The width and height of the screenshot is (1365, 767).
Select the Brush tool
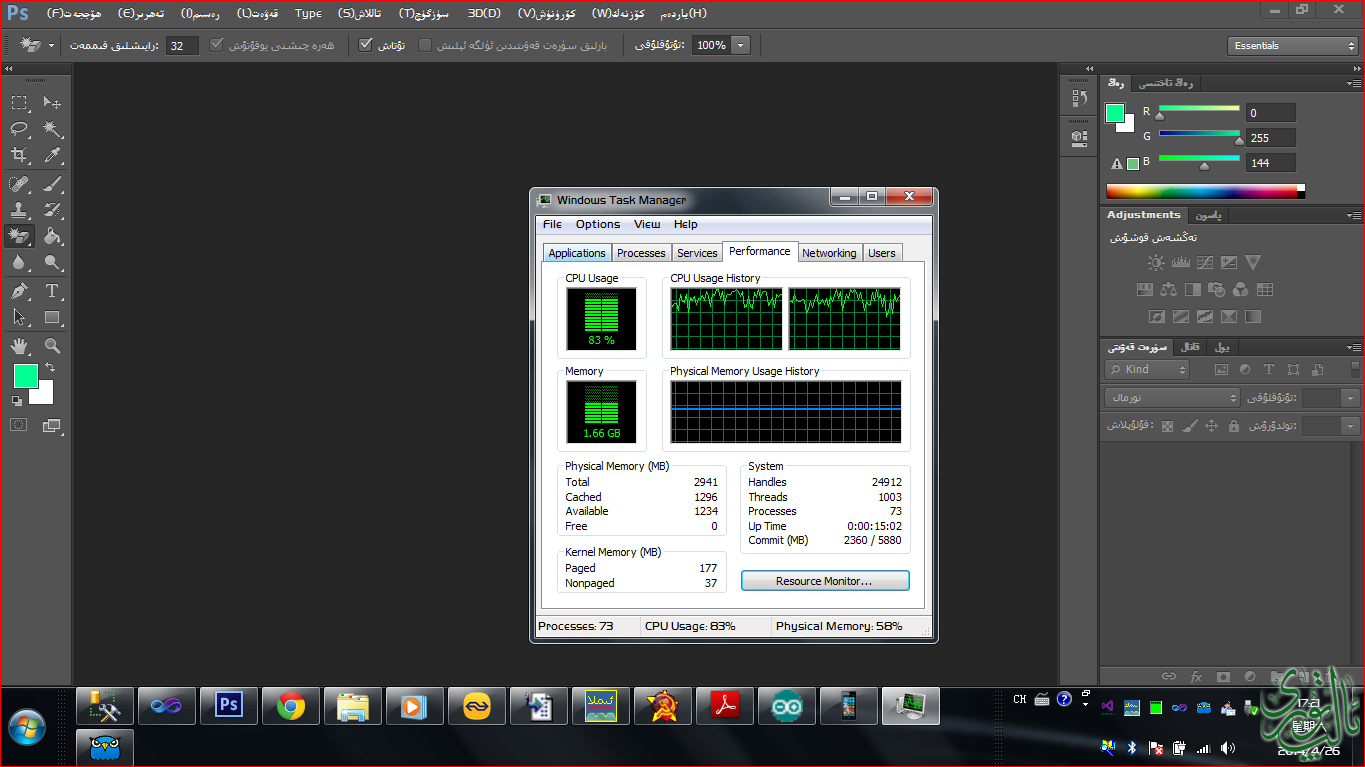click(52, 183)
